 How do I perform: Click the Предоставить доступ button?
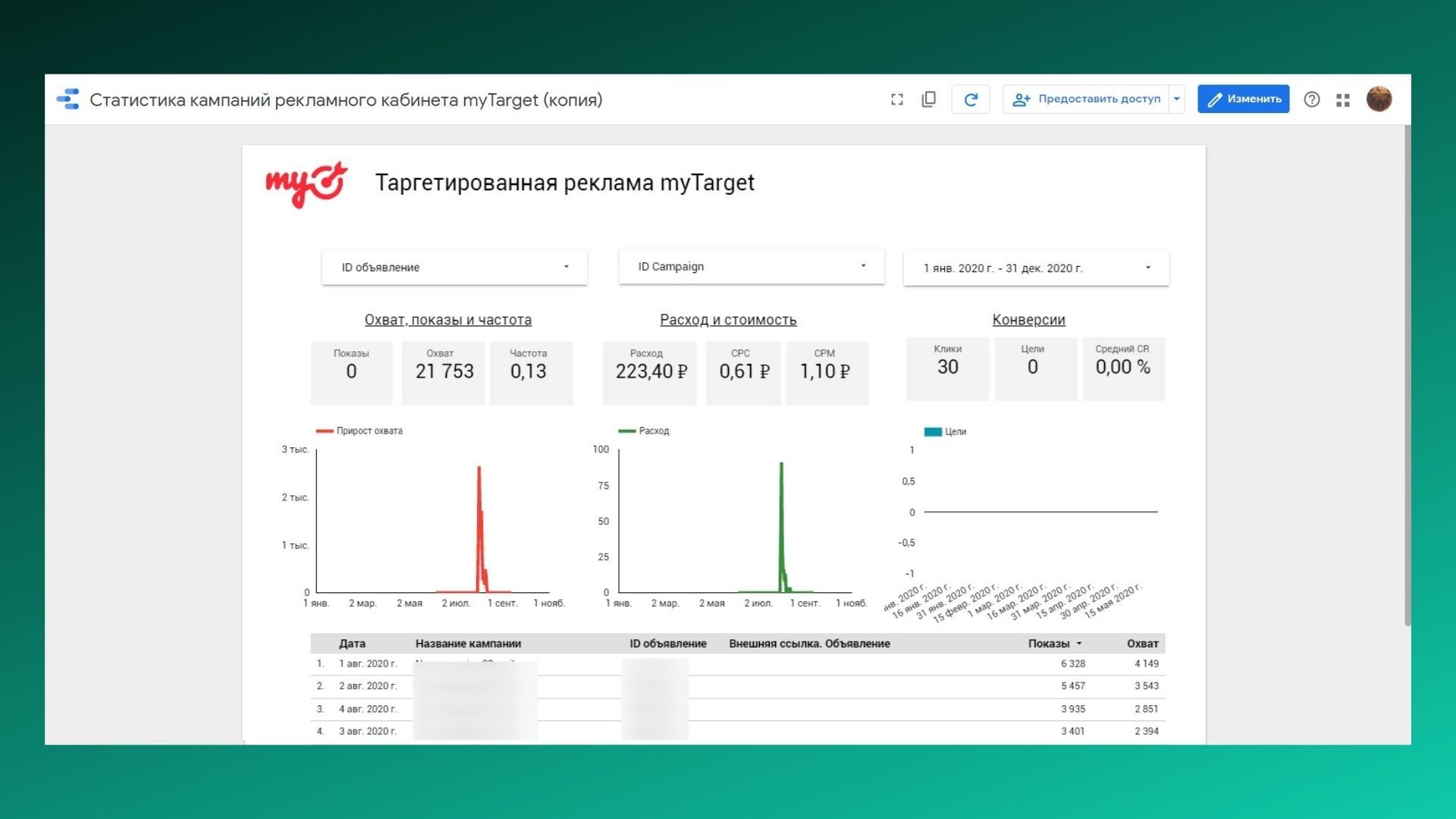click(x=1086, y=99)
